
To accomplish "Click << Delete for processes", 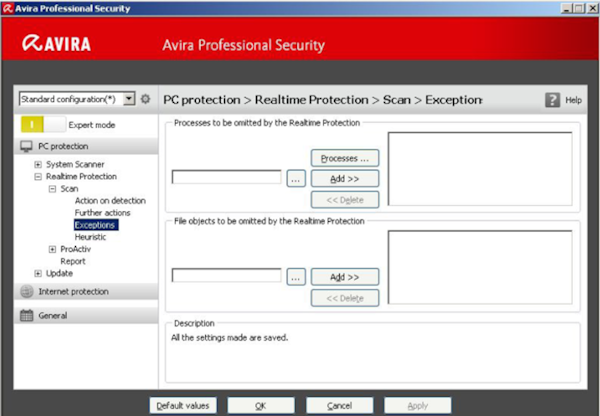I will click(345, 200).
